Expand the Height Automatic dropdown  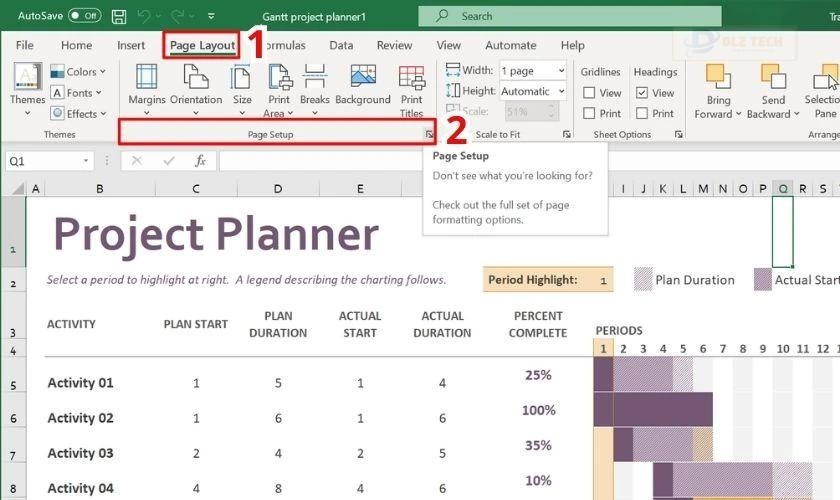(559, 92)
